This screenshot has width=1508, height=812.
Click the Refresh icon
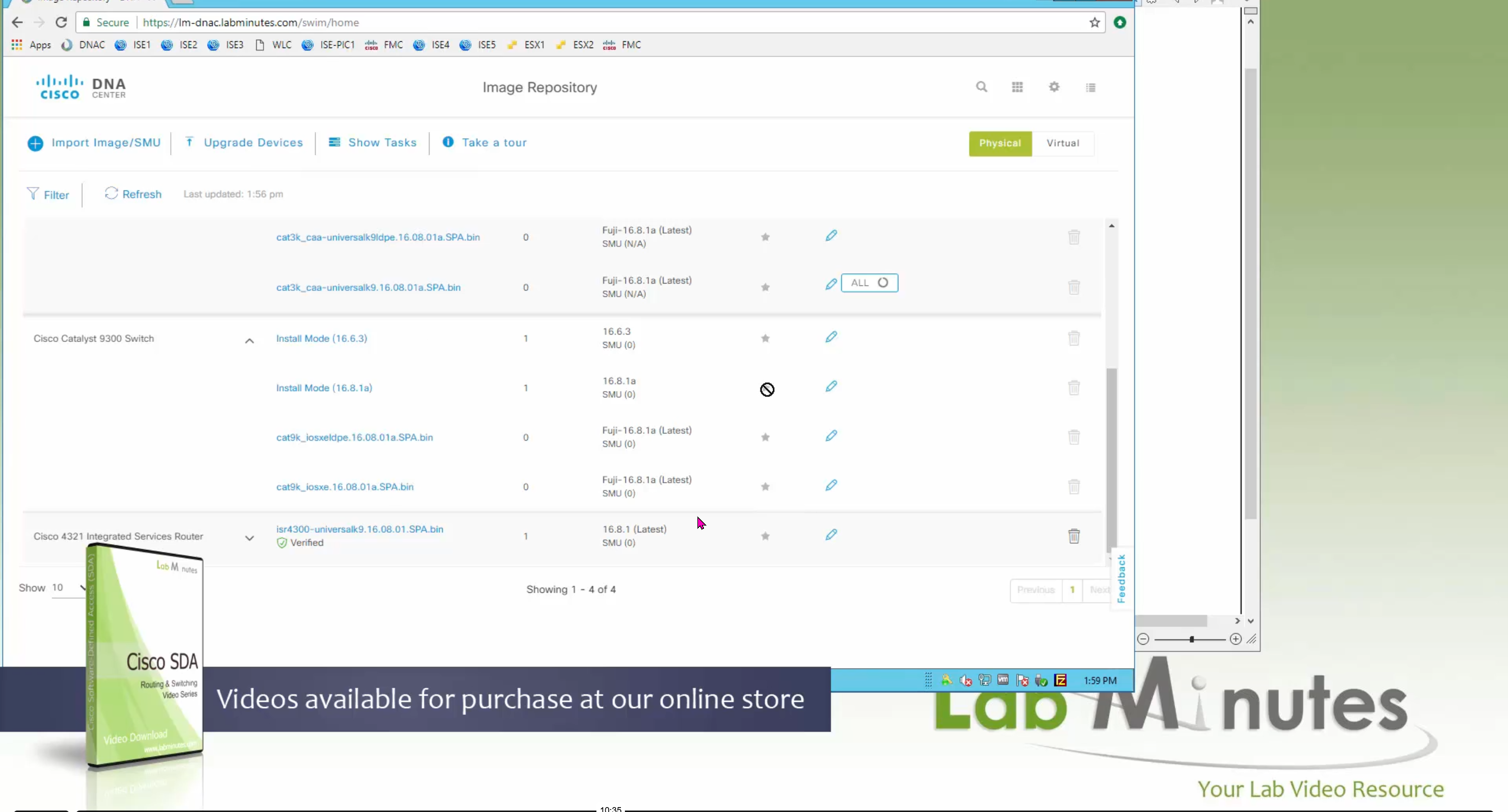pyautogui.click(x=111, y=194)
